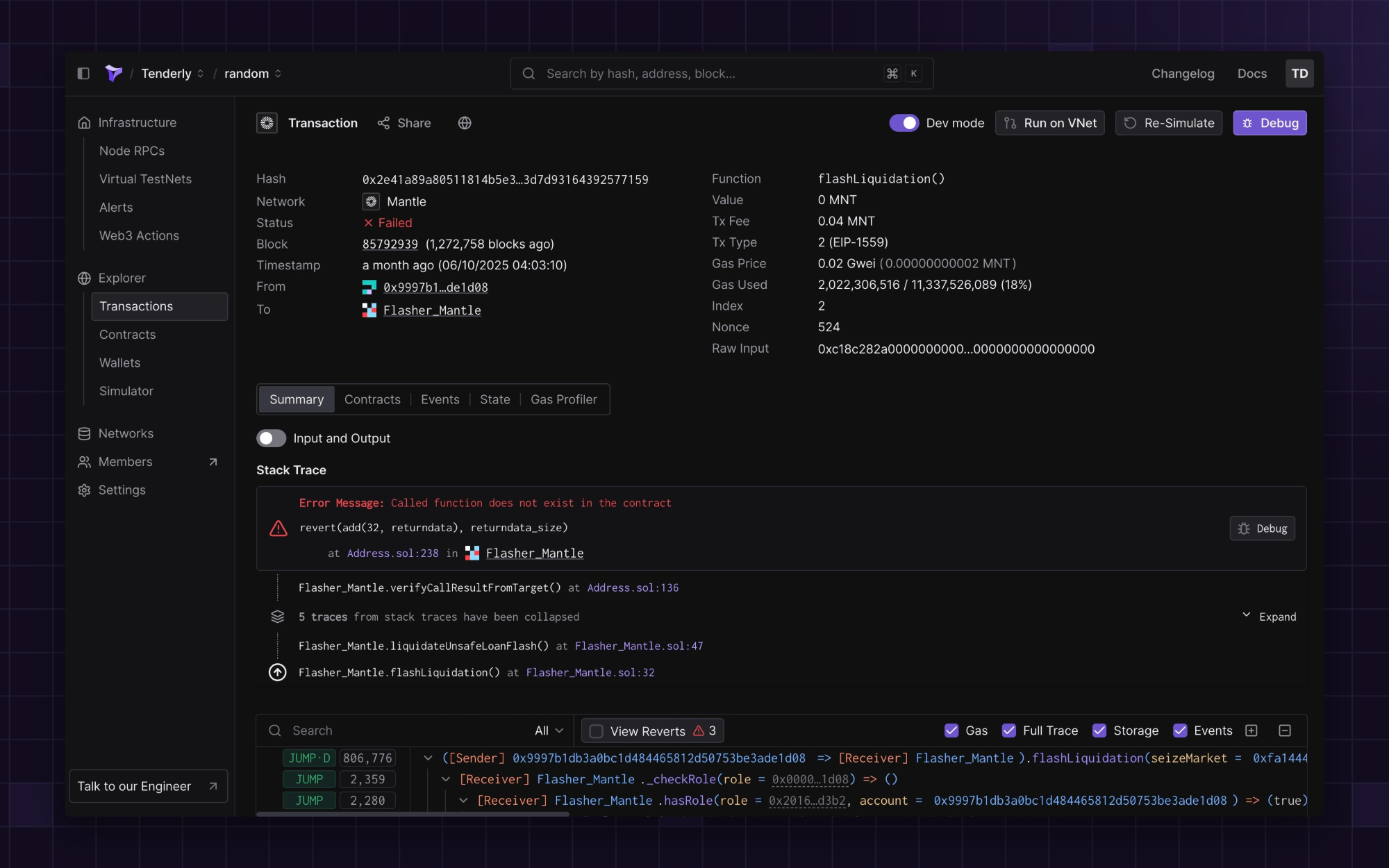
Task: Switch to the Gas Profiler tab
Action: tap(563, 399)
